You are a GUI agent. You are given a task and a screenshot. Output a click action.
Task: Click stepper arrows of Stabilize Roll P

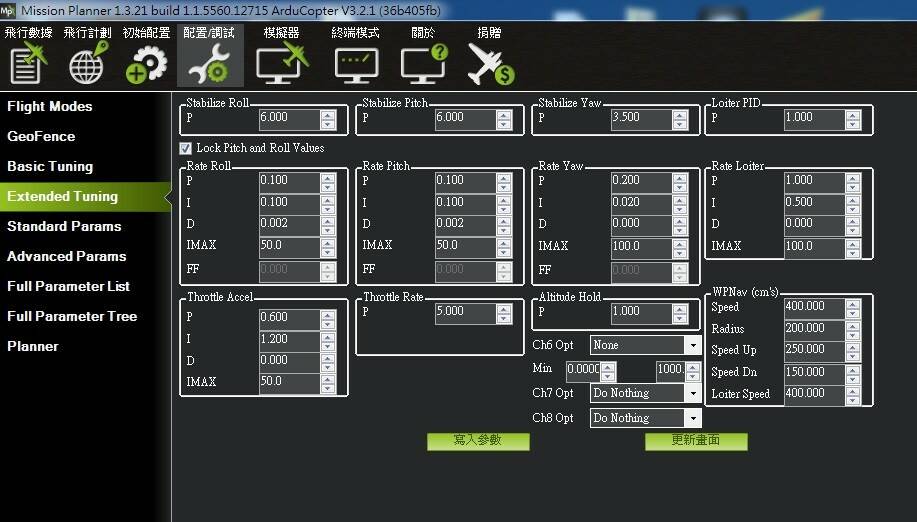point(328,120)
